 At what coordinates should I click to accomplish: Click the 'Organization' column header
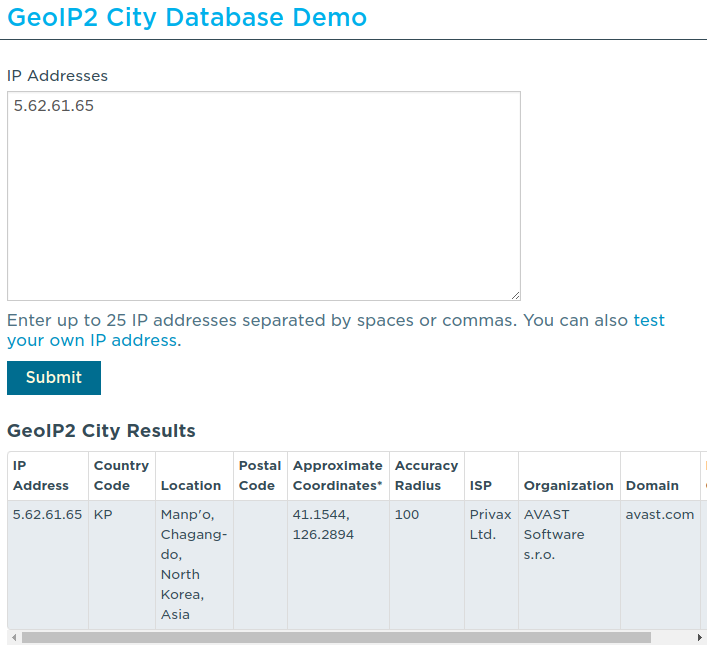pyautogui.click(x=569, y=476)
